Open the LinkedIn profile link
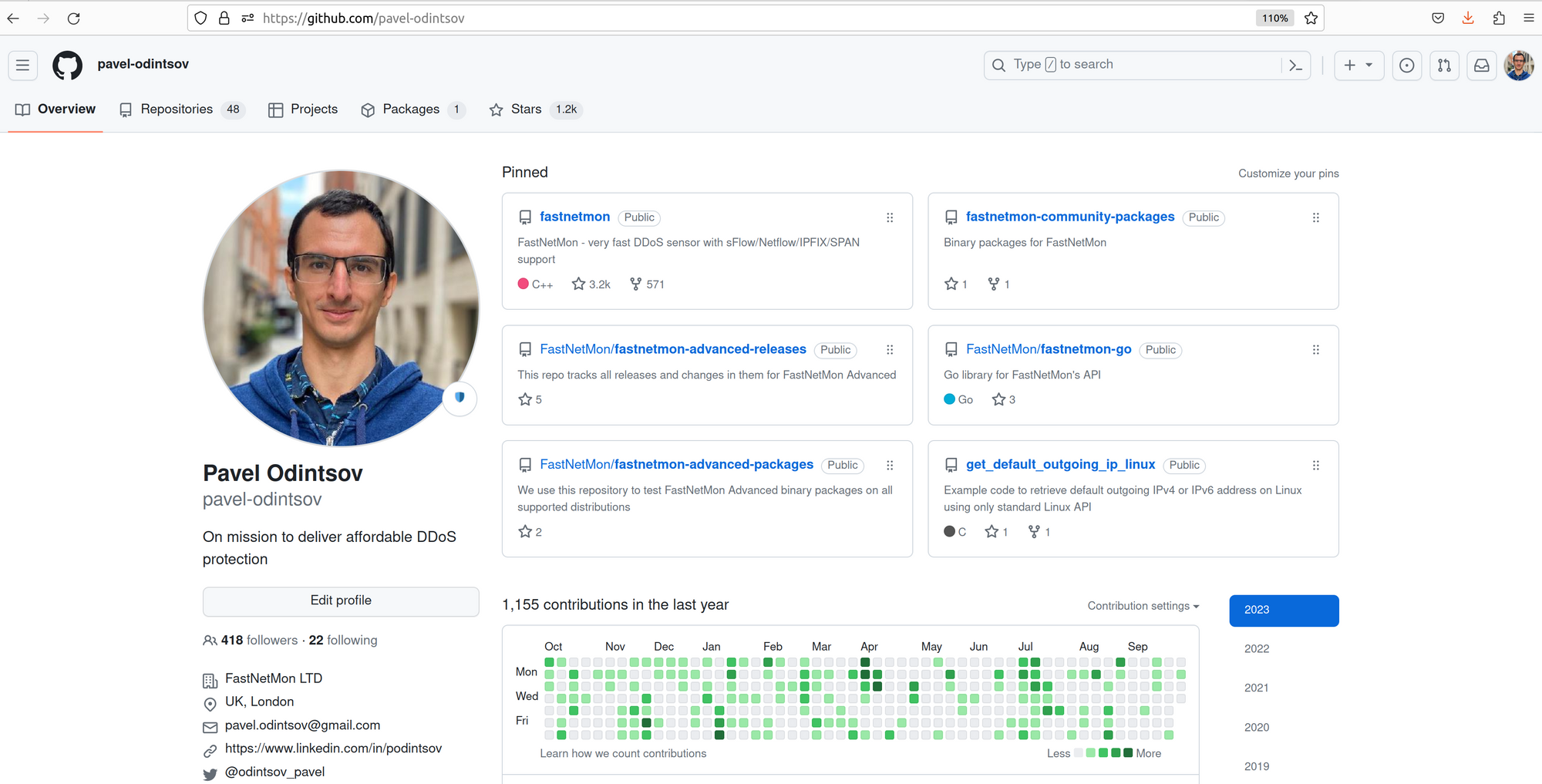 [x=334, y=749]
